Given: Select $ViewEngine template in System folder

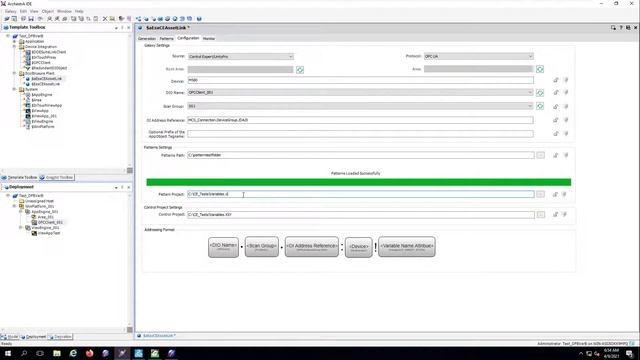Looking at the screenshot, I should click(42, 121).
